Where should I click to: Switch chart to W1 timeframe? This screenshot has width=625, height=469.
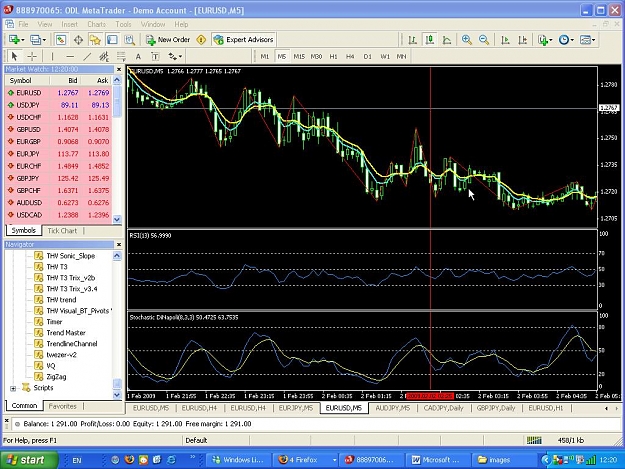[x=385, y=57]
